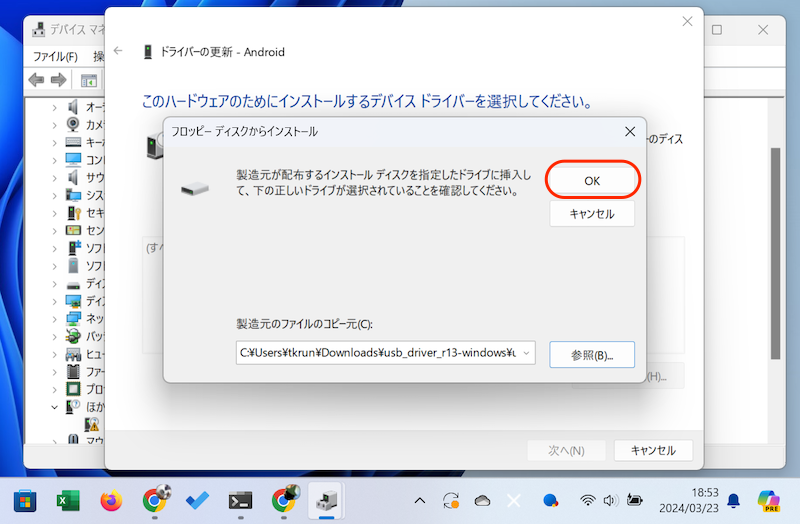Open Microsoft Store from the taskbar
The width and height of the screenshot is (800, 524).
point(24,500)
